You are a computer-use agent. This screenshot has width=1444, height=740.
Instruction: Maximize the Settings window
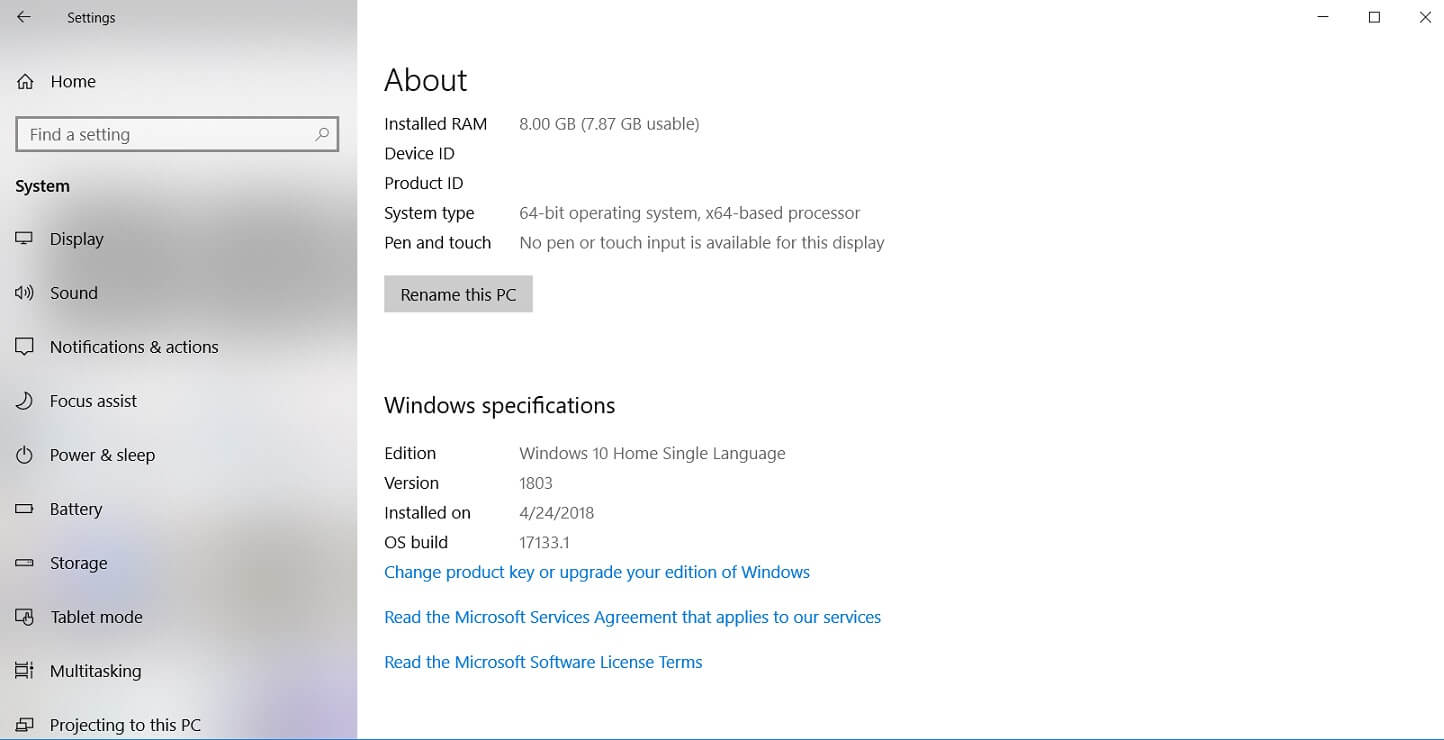pos(1374,17)
